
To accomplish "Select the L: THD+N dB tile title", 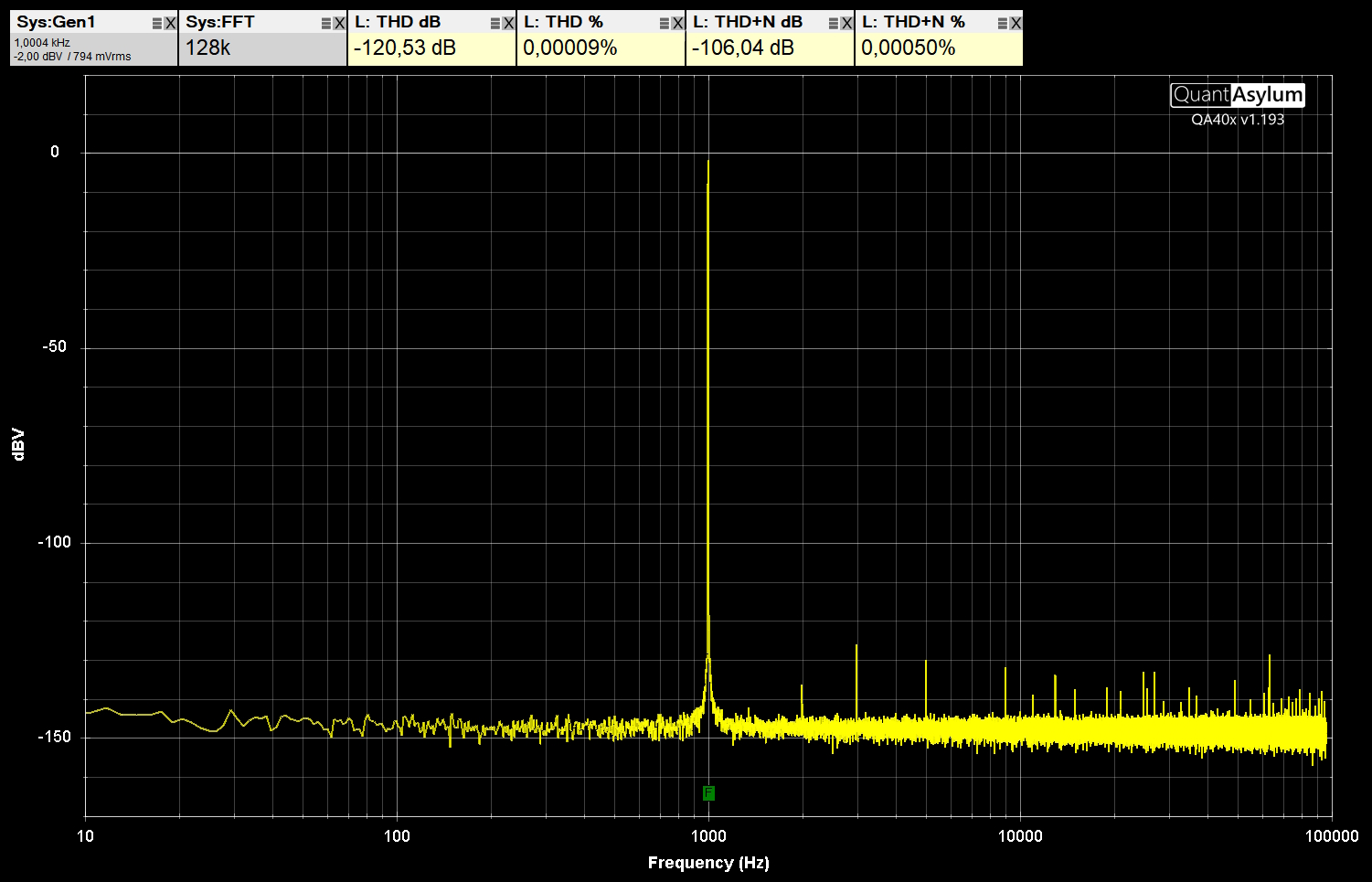I will tap(748, 22).
